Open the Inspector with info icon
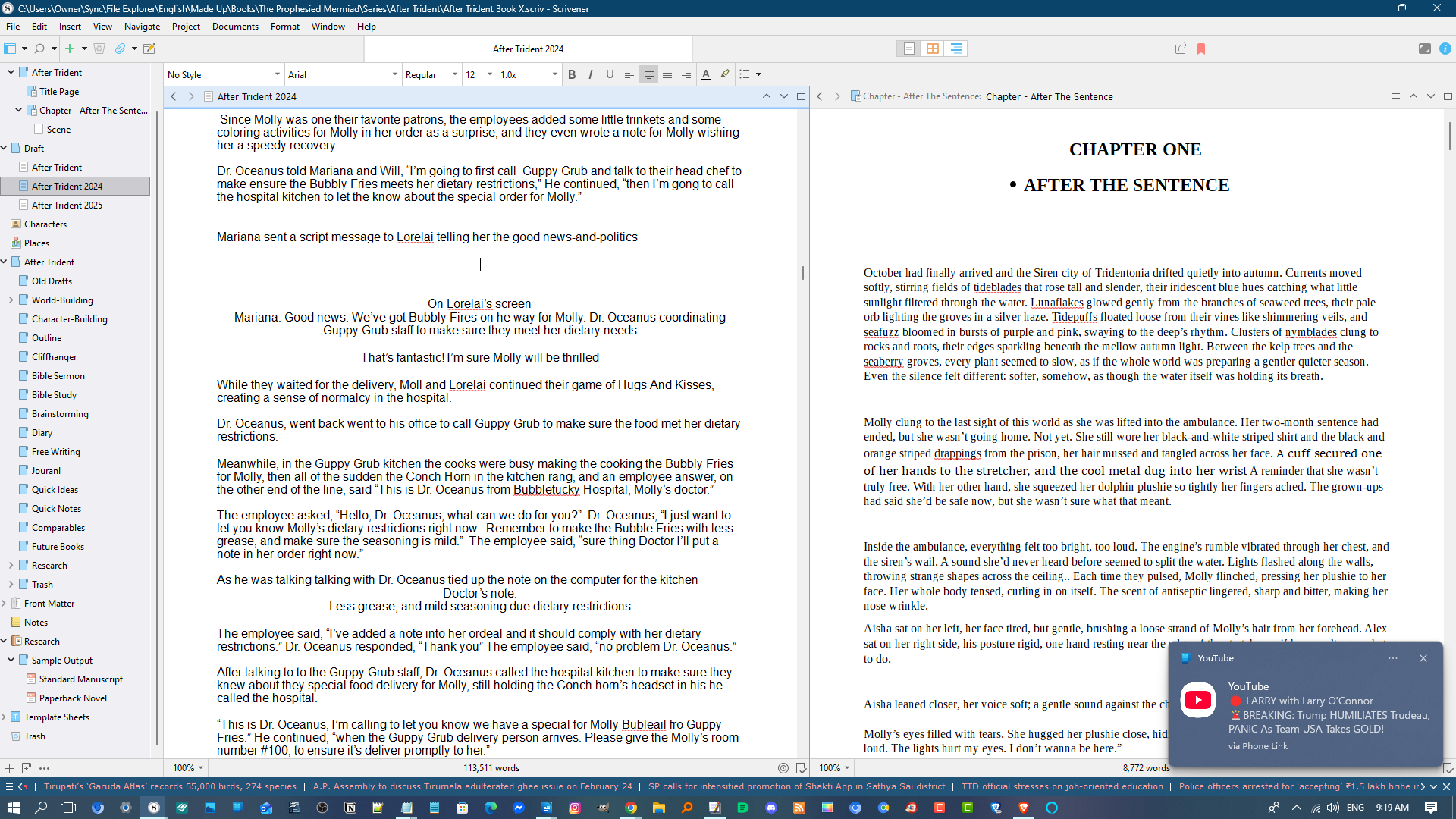This screenshot has width=1456, height=819. point(1445,49)
